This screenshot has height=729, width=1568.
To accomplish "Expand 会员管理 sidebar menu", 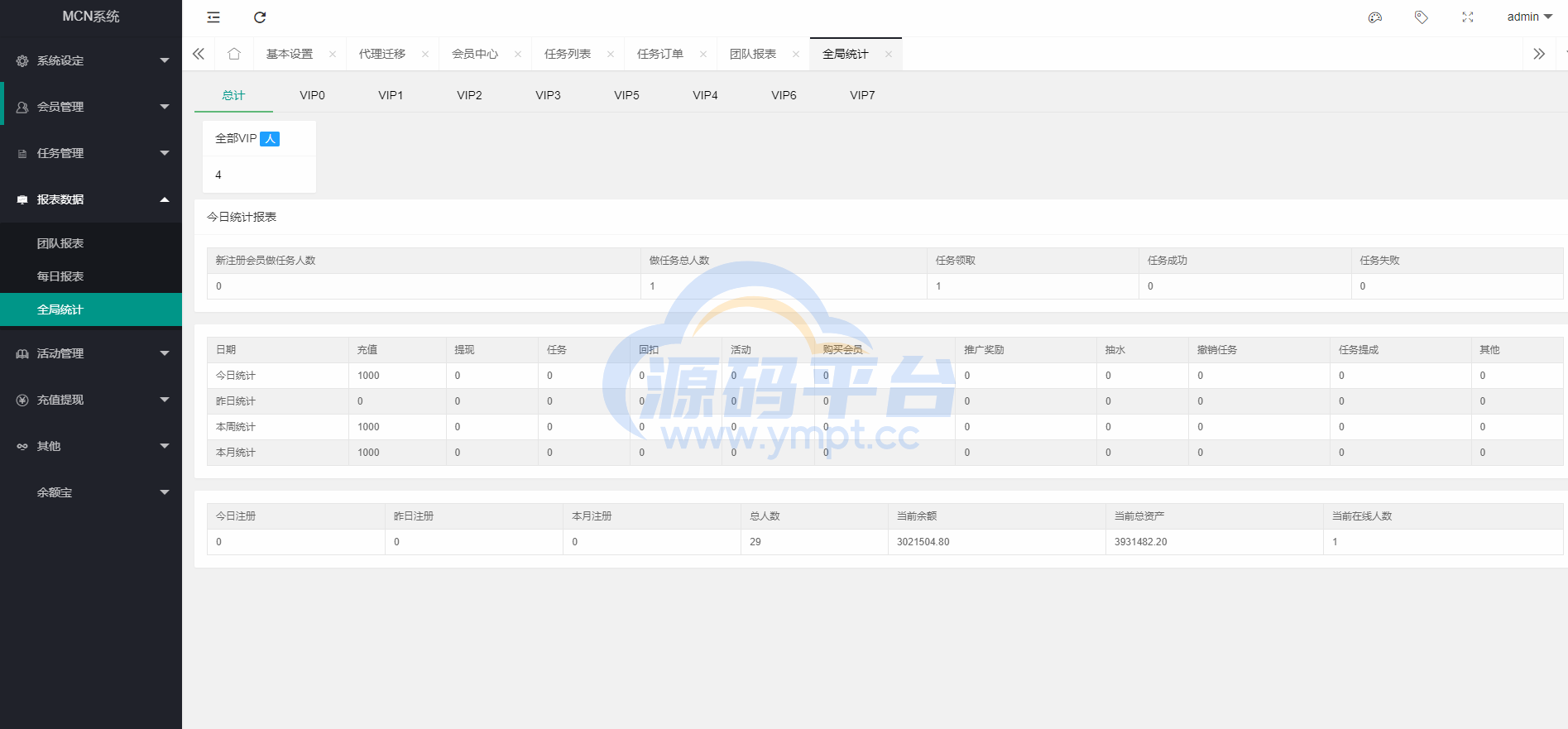I will [91, 107].
